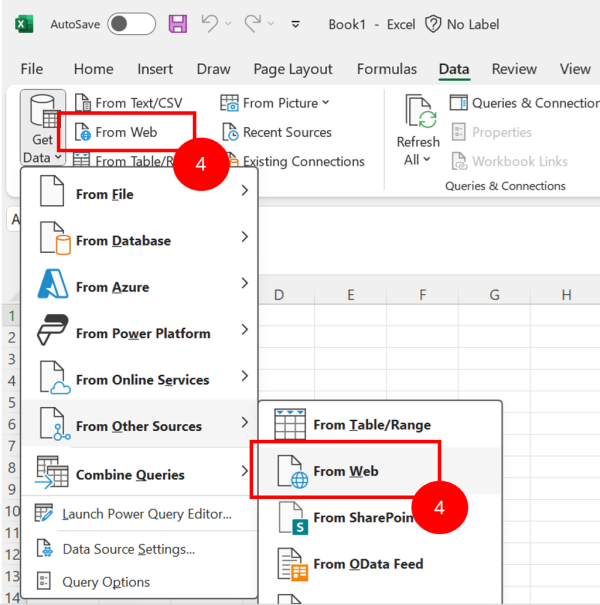Choose From Web in the submenu
Screen dimensions: 600x605
(x=380, y=471)
